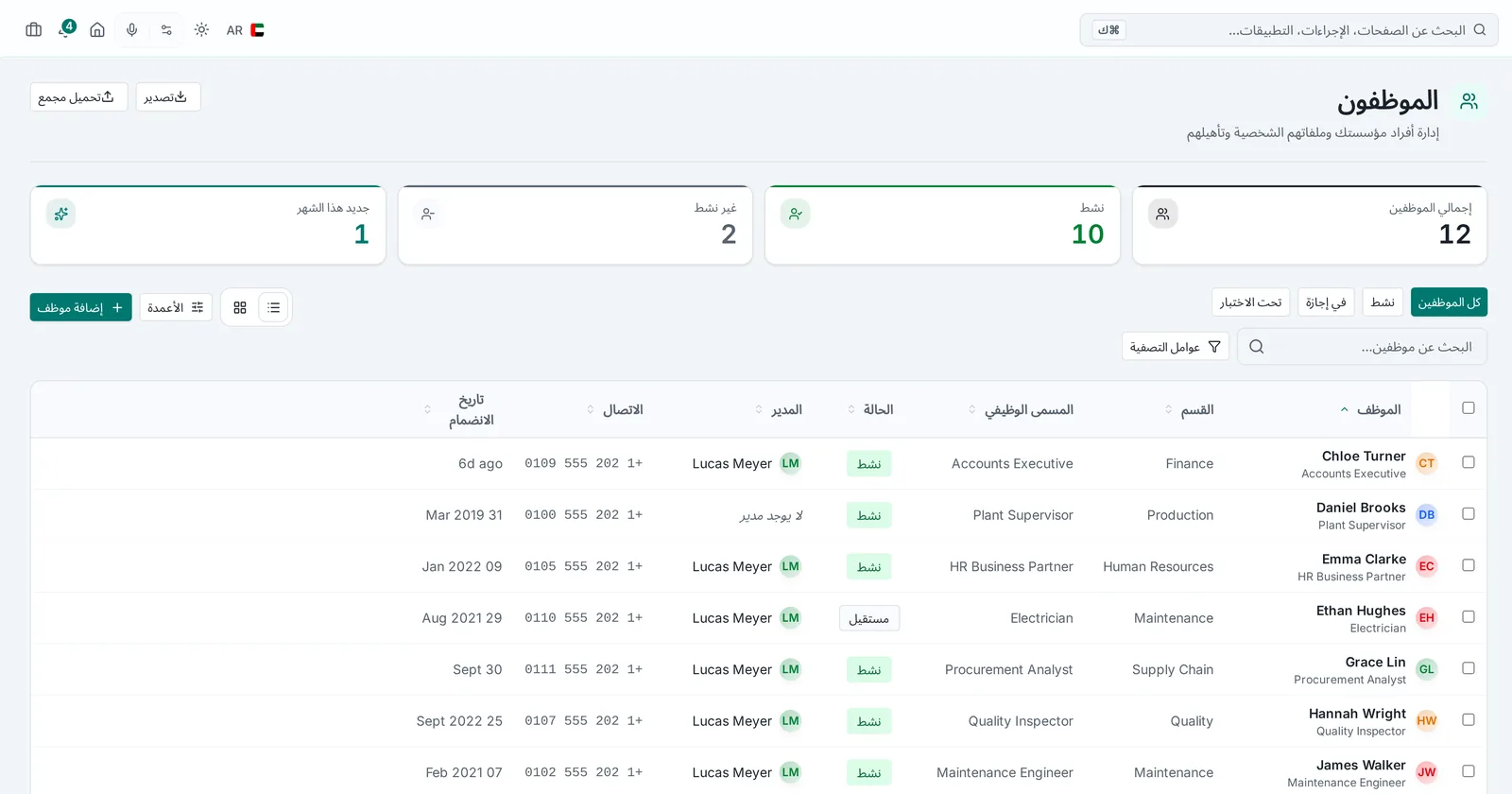Open the الأعمدة columns menu
The height and width of the screenshot is (794, 1512).
pyautogui.click(x=176, y=307)
